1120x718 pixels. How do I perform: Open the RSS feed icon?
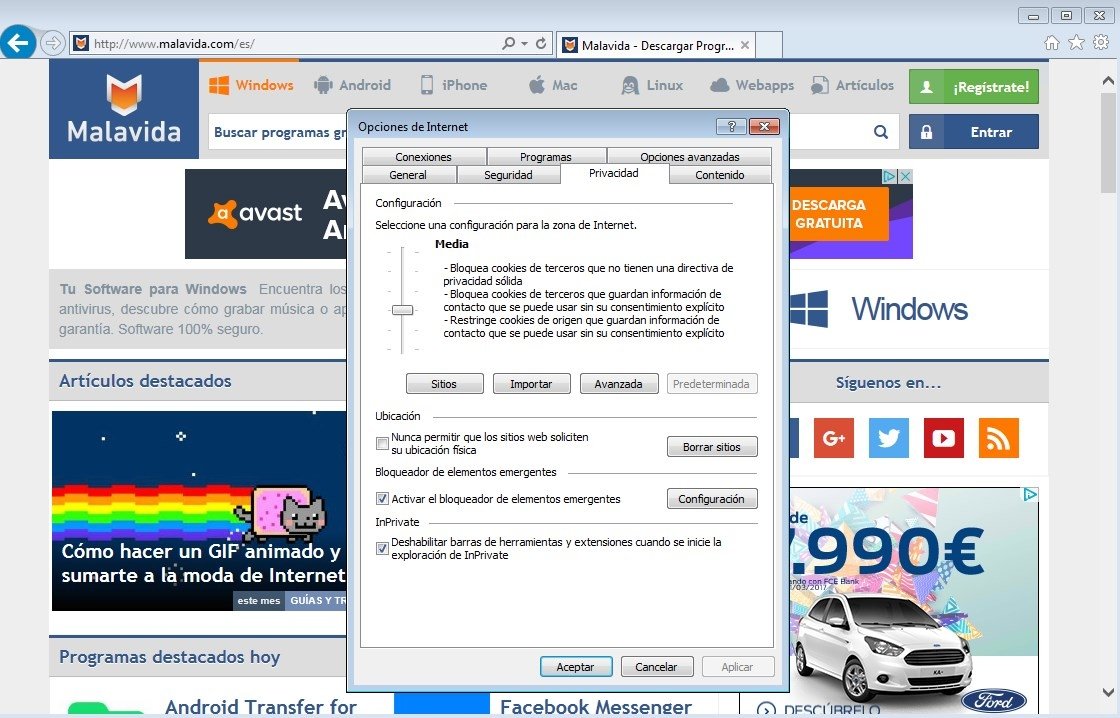tap(999, 438)
